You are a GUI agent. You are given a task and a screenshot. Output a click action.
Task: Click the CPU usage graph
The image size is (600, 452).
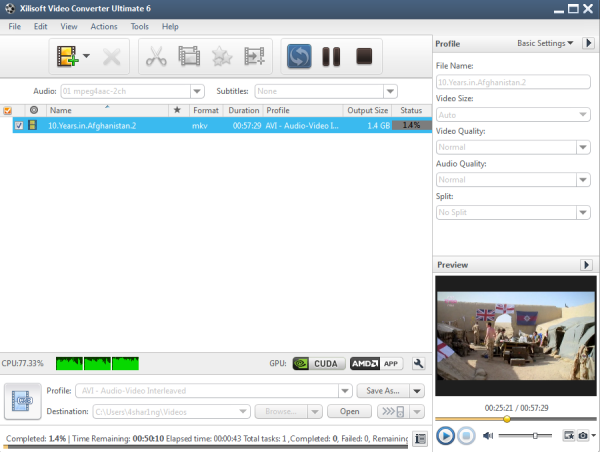point(97,364)
